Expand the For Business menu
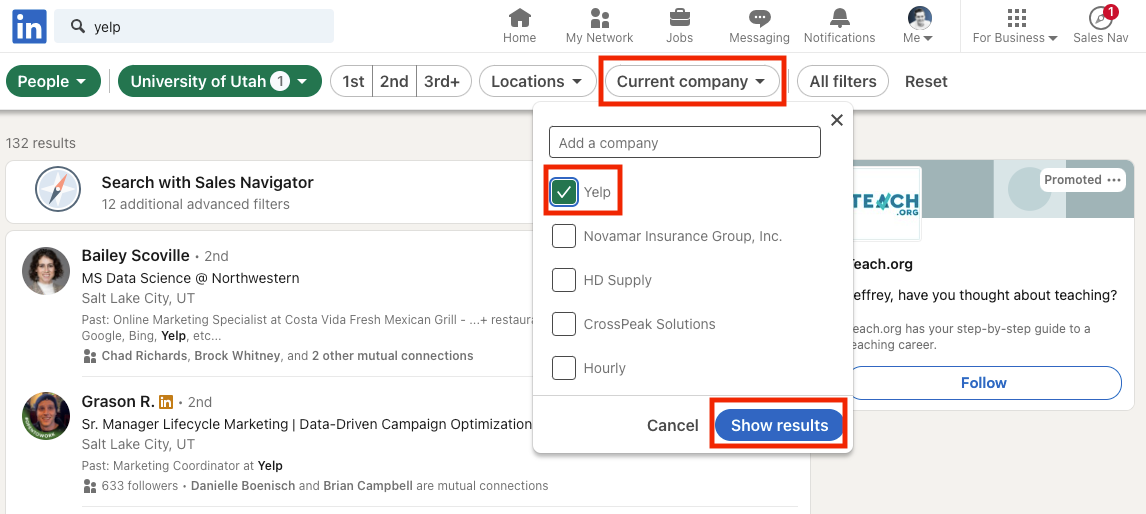1146x514 pixels. click(x=1015, y=26)
